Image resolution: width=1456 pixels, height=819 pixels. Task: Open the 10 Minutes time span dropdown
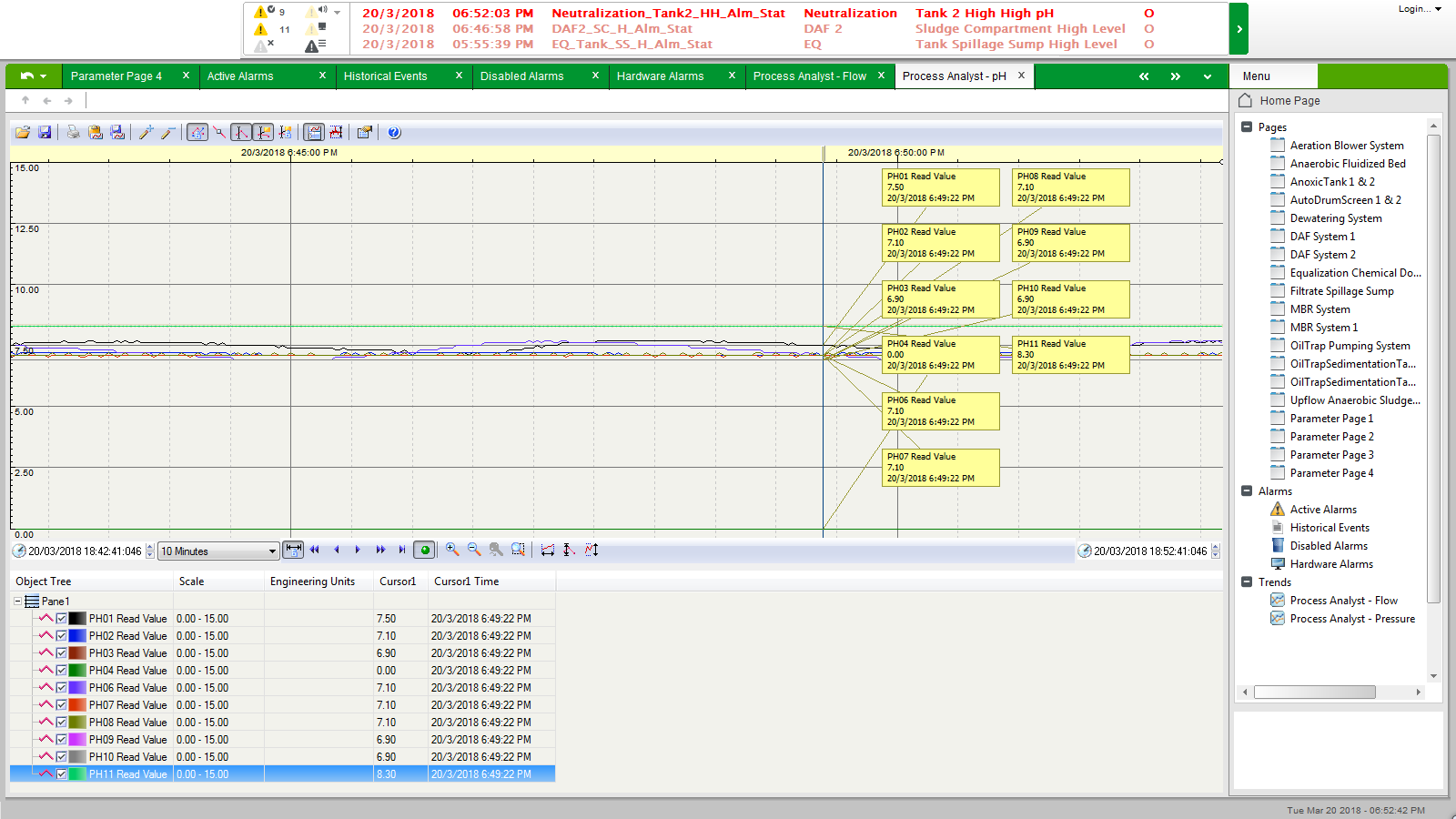[x=271, y=551]
